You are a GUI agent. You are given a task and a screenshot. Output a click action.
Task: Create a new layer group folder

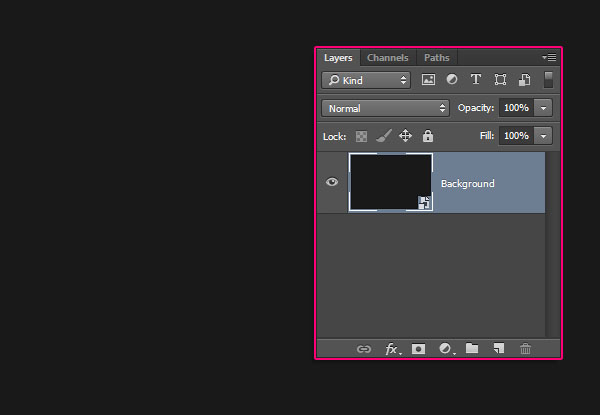[x=472, y=349]
